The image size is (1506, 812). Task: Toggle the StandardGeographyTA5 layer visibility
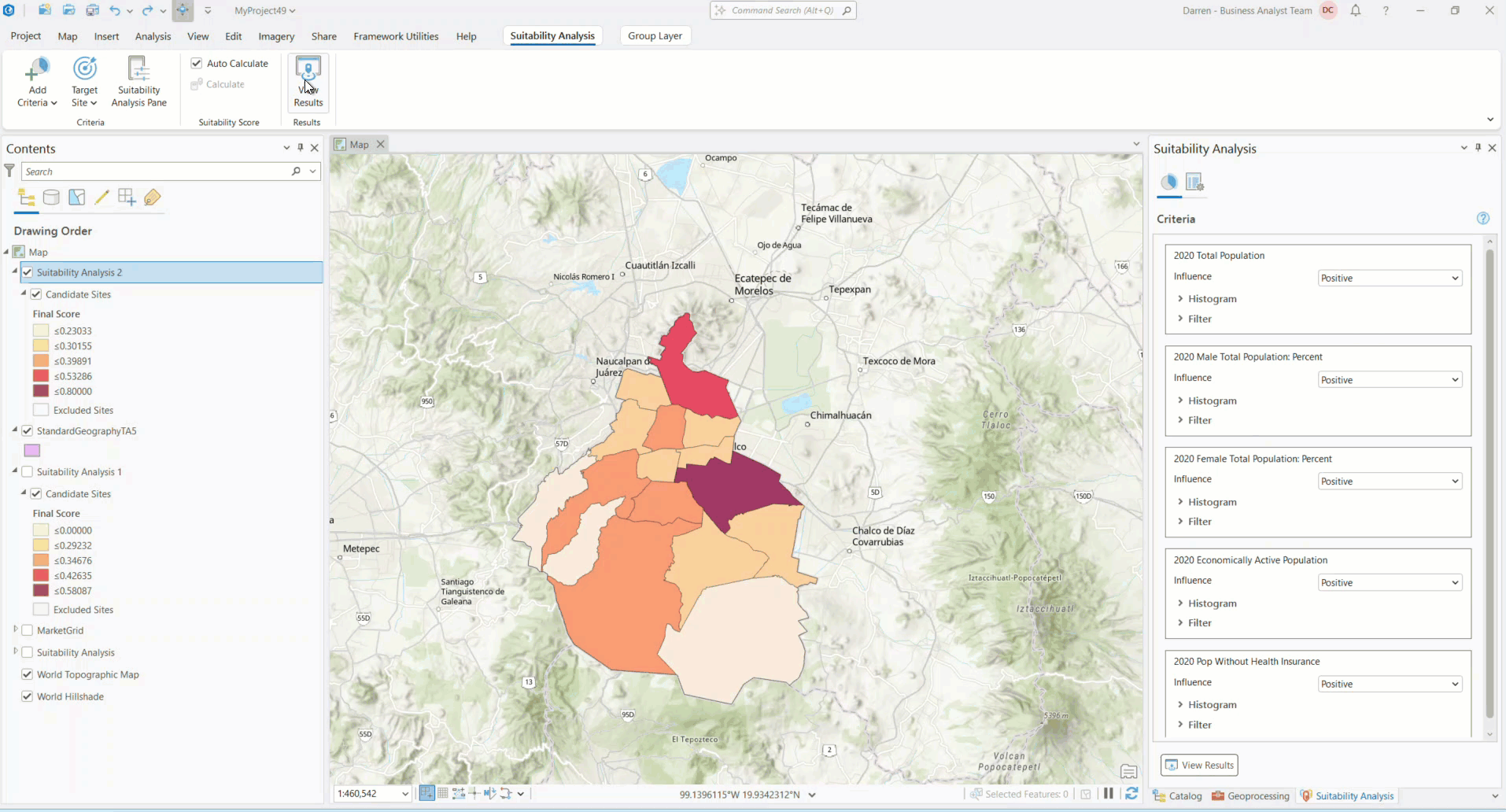click(28, 431)
